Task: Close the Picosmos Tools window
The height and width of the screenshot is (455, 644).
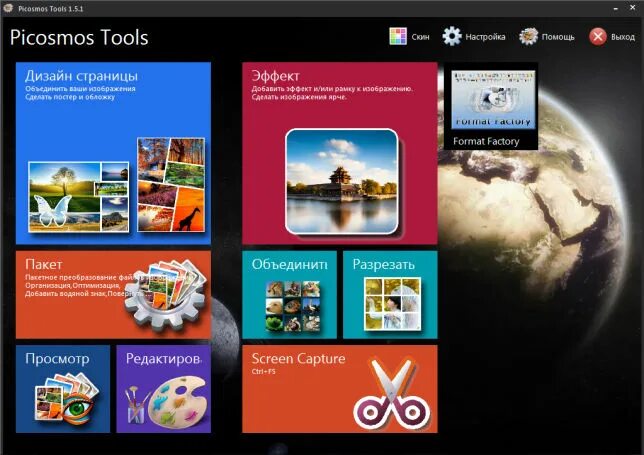Action: click(633, 7)
